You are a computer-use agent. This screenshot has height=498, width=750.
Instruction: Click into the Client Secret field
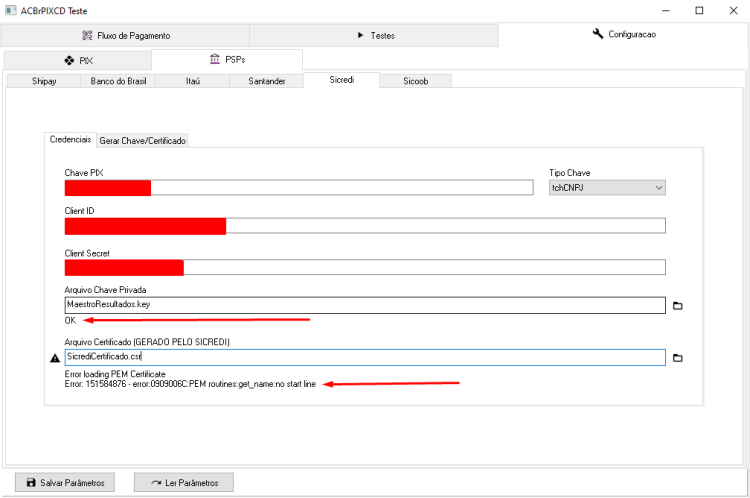365,267
